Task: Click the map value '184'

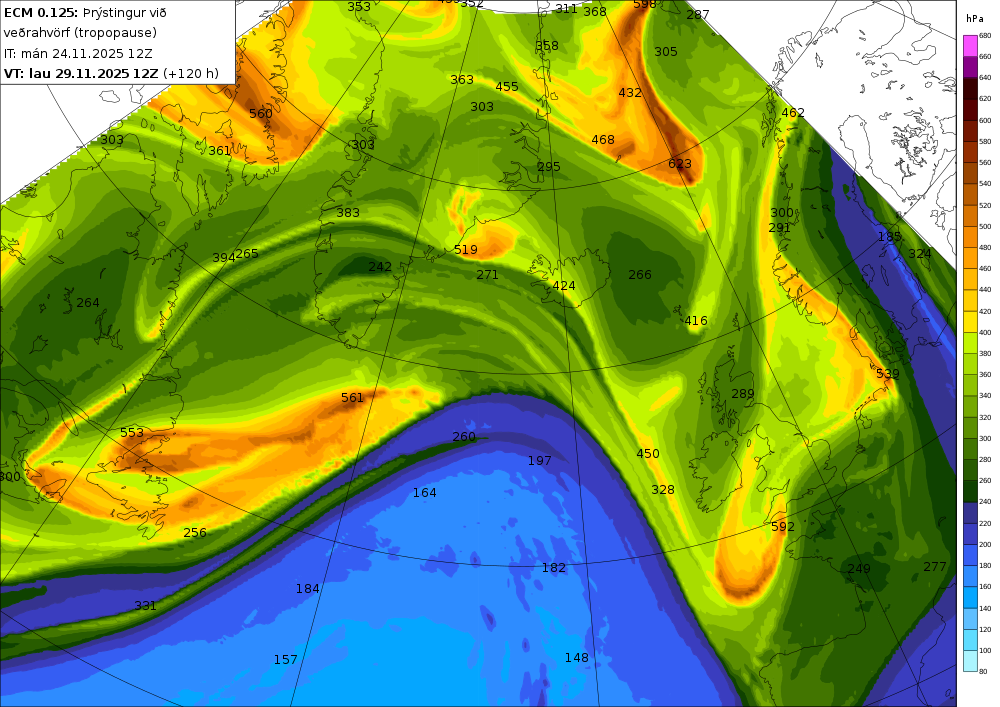Action: [x=307, y=588]
